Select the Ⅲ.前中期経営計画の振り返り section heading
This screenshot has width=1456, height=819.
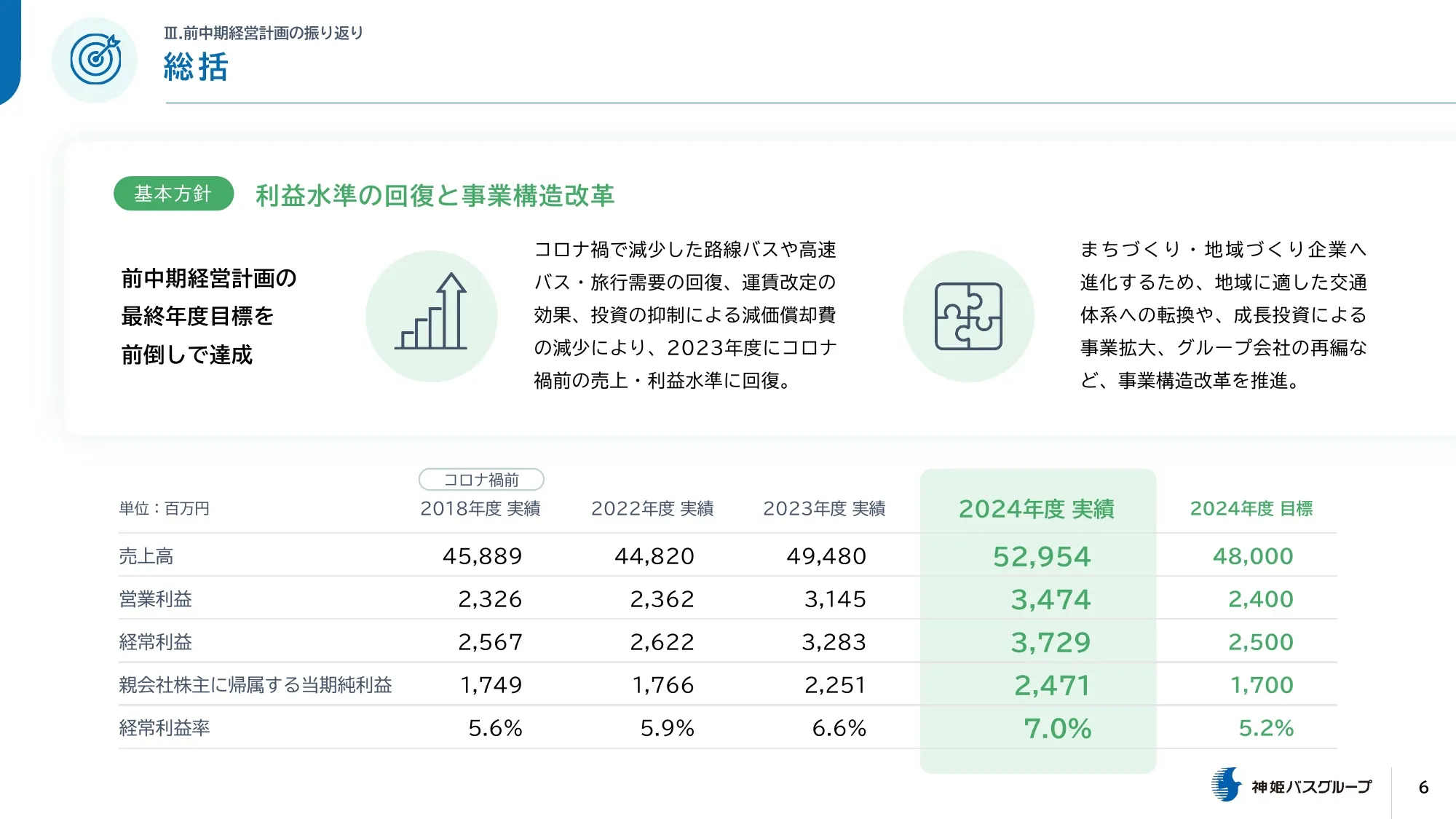[x=264, y=33]
